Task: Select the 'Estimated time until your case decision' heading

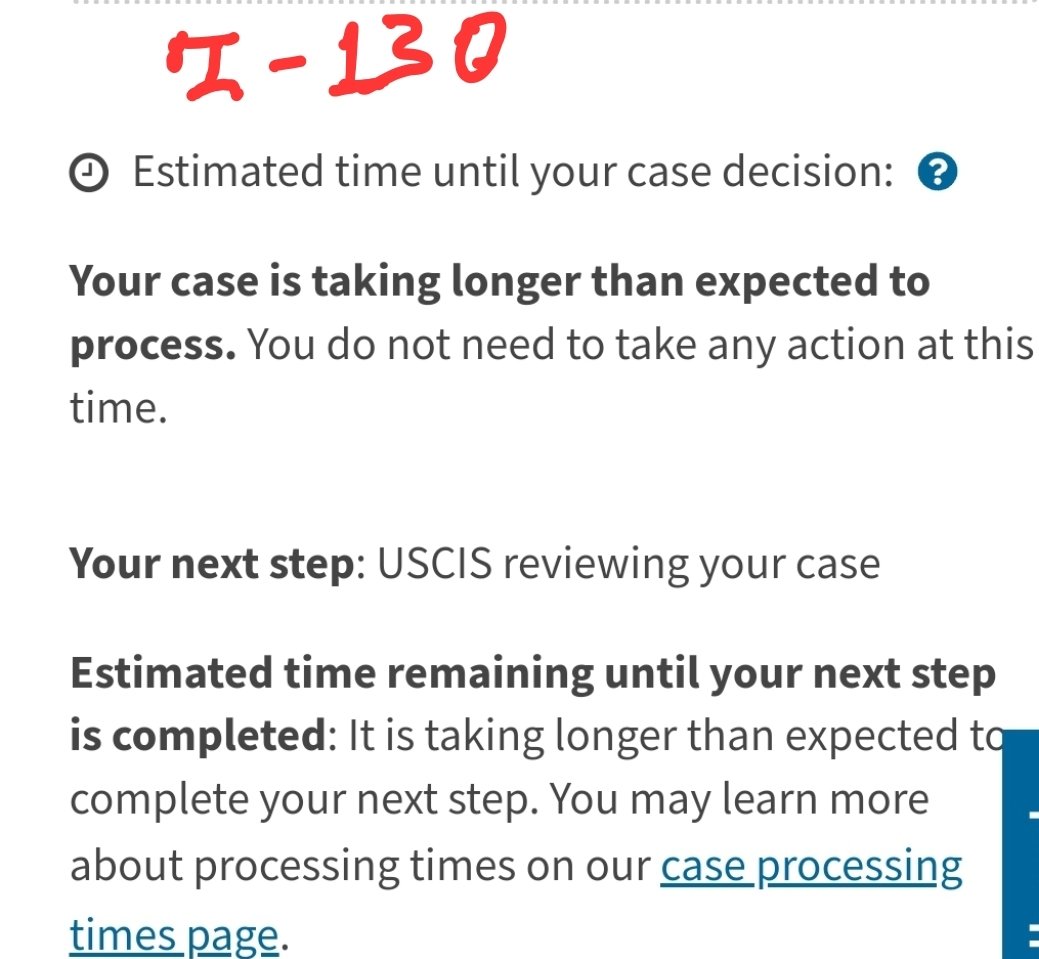Action: click(x=514, y=172)
